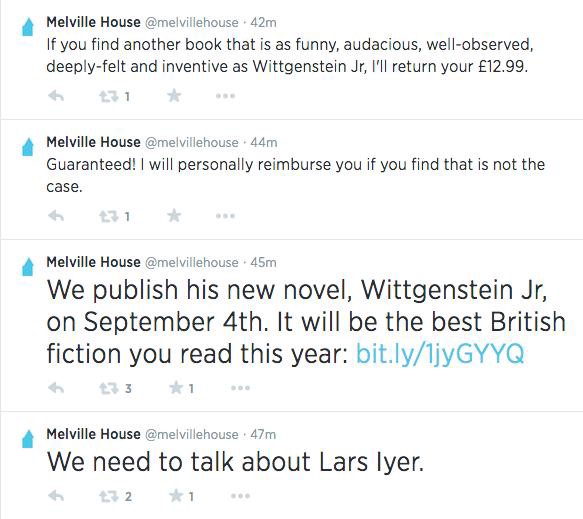The image size is (583, 519).
Task: Open more options on the 42m tweet
Action: pyautogui.click(x=225, y=96)
